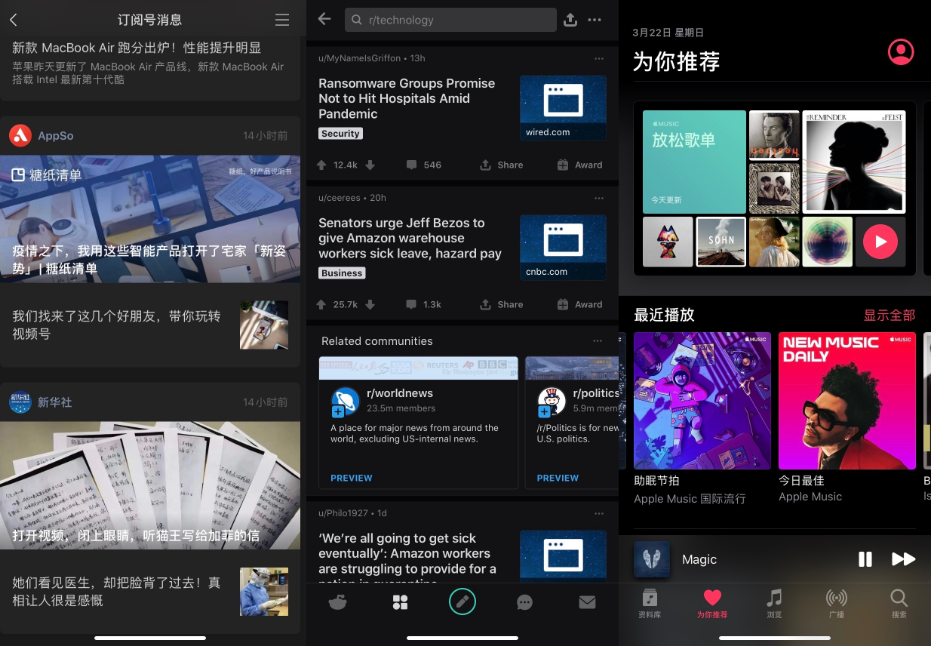Viewport: 932px width, 646px height.
Task: Switch to the 资料库 Library tab
Action: tap(650, 603)
